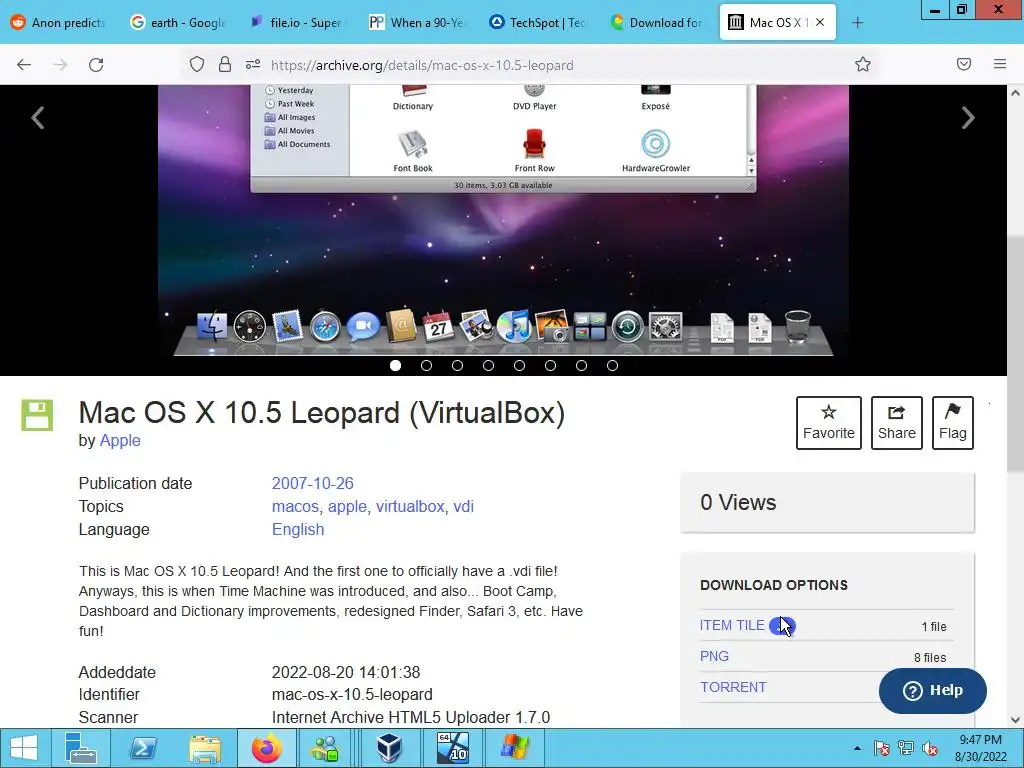Open the tracking protection shield icon
Image resolution: width=1024 pixels, height=768 pixels.
(x=197, y=64)
